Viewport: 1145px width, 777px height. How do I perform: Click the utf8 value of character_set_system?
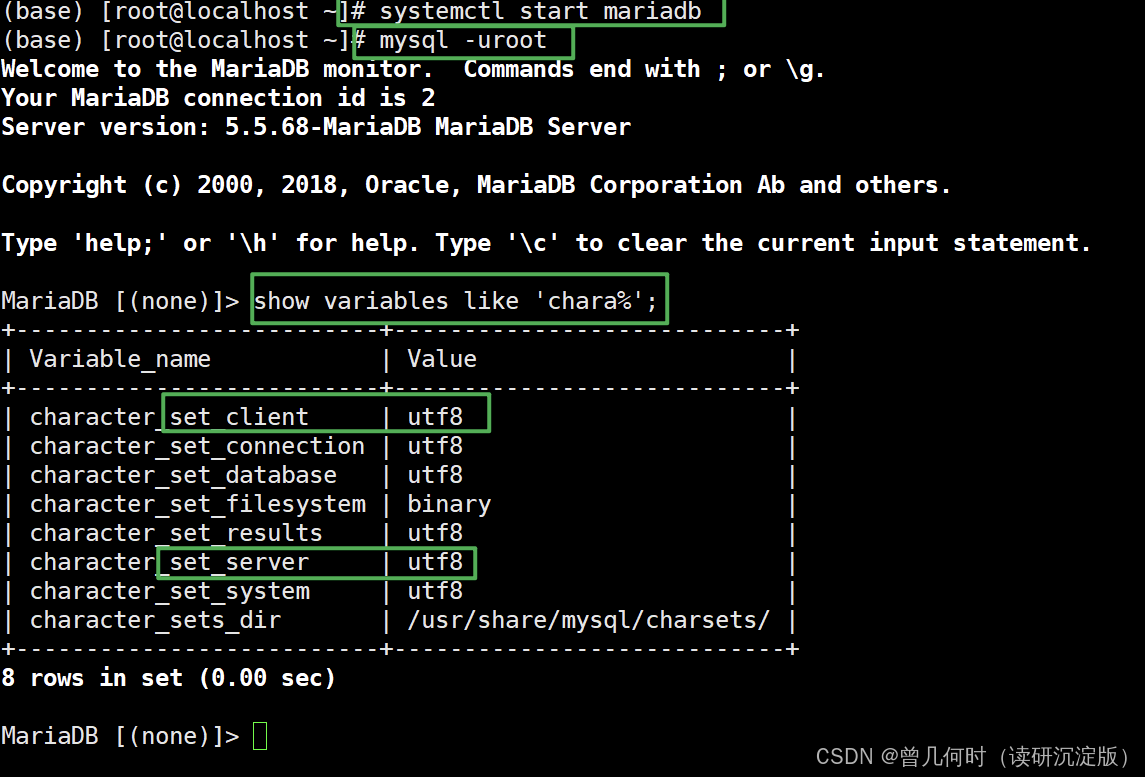[x=434, y=591]
